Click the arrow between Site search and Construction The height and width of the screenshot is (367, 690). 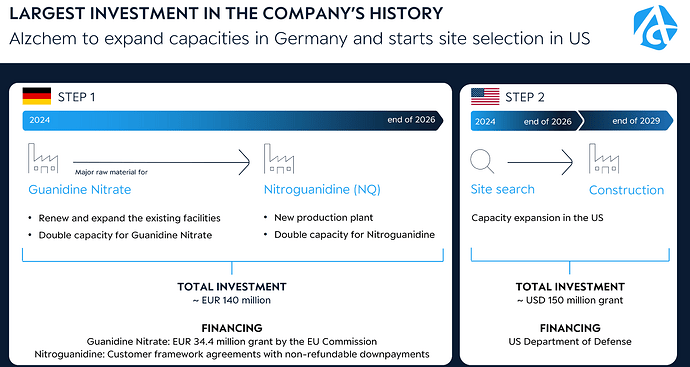click(x=540, y=162)
